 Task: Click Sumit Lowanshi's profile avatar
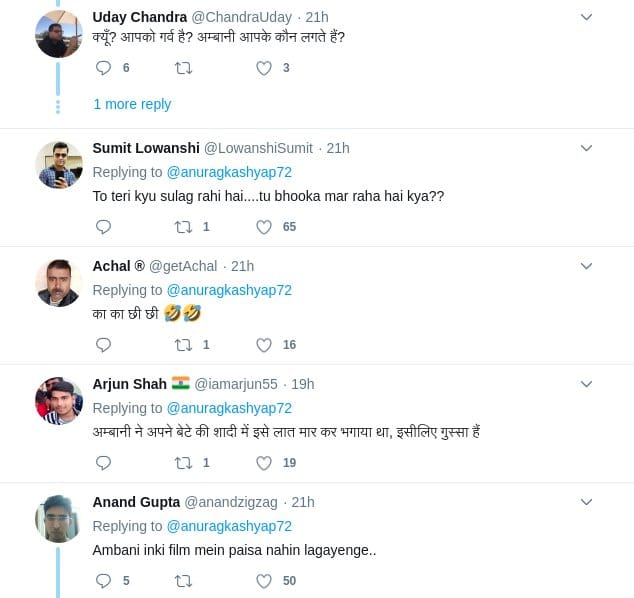click(x=59, y=164)
